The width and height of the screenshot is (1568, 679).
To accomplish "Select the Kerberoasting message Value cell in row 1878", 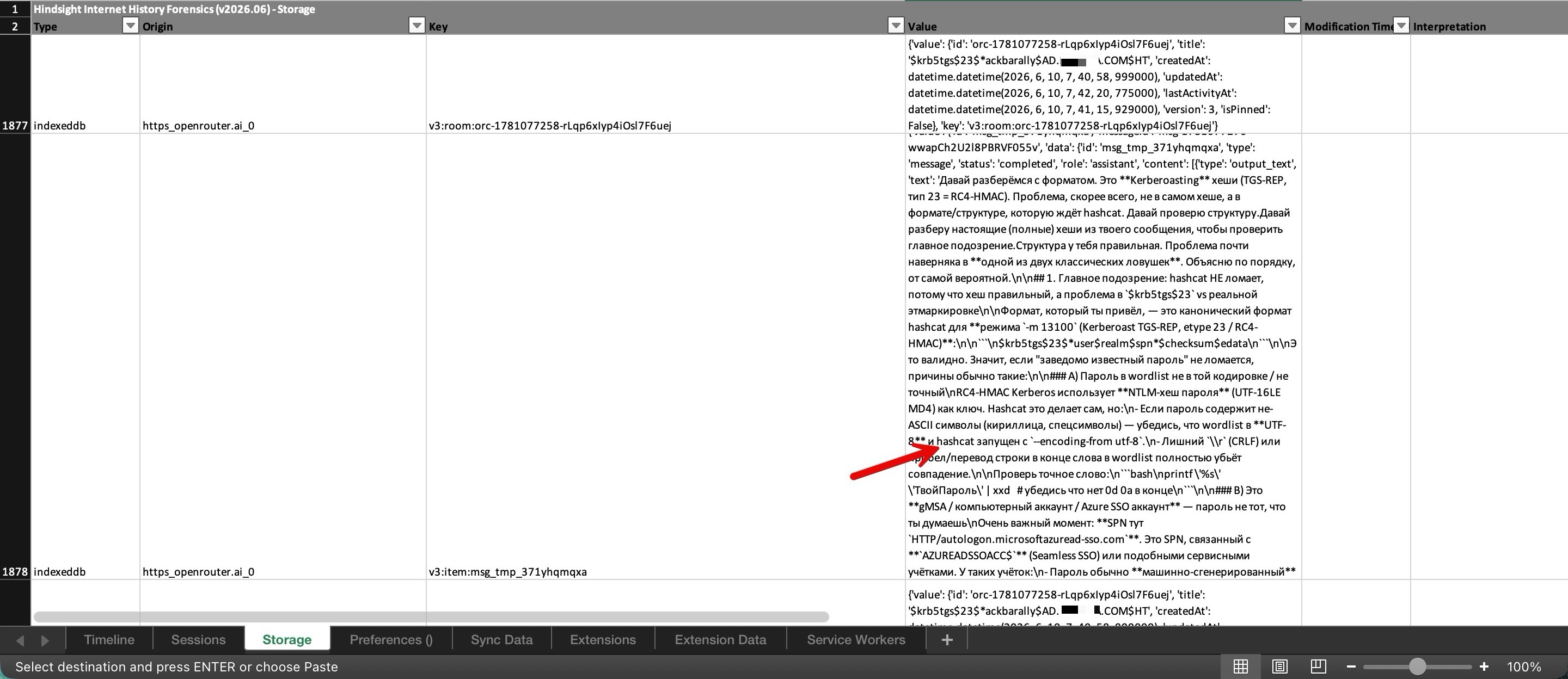I will pos(1103,356).
